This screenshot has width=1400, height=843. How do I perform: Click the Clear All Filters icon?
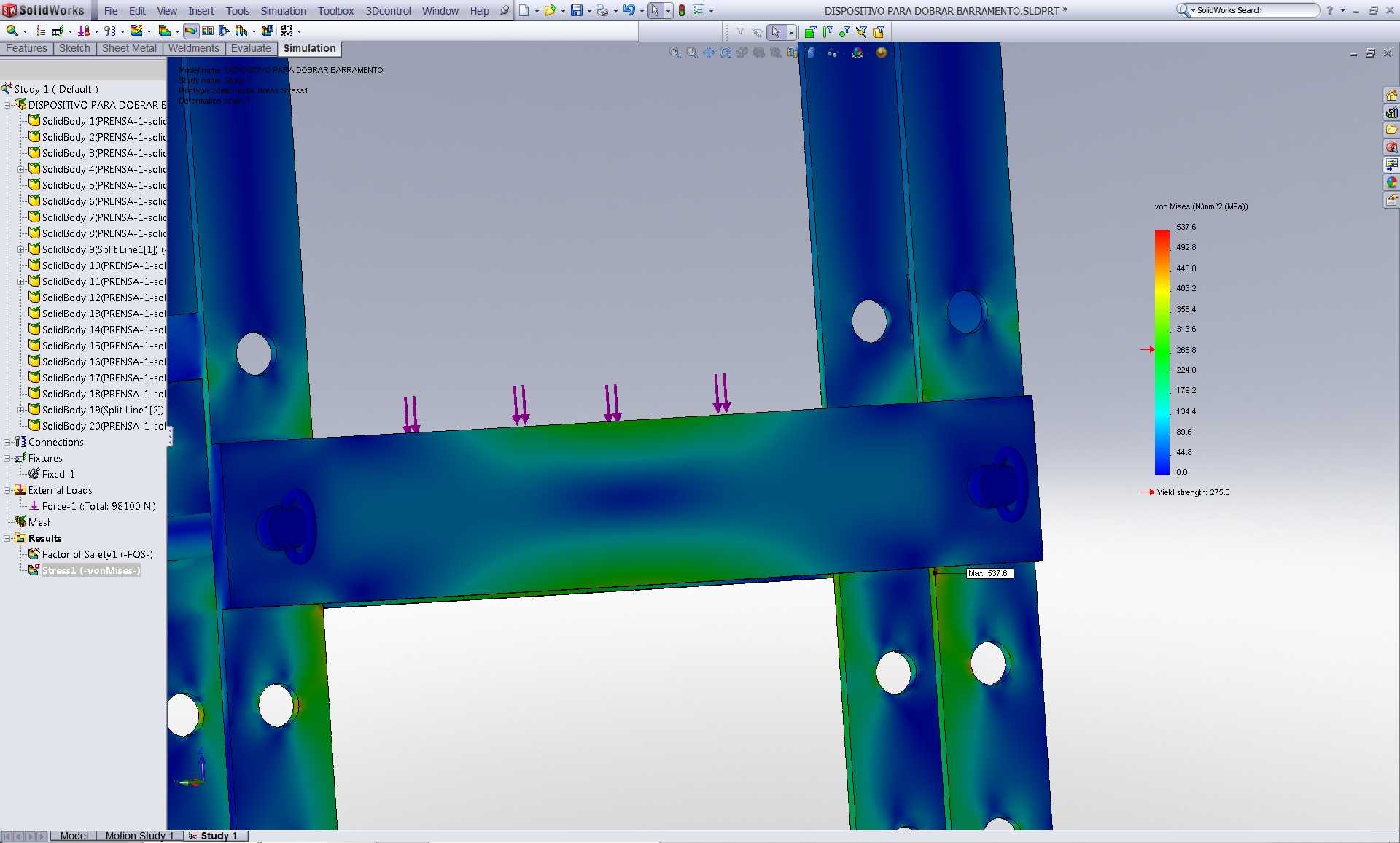pos(757,32)
